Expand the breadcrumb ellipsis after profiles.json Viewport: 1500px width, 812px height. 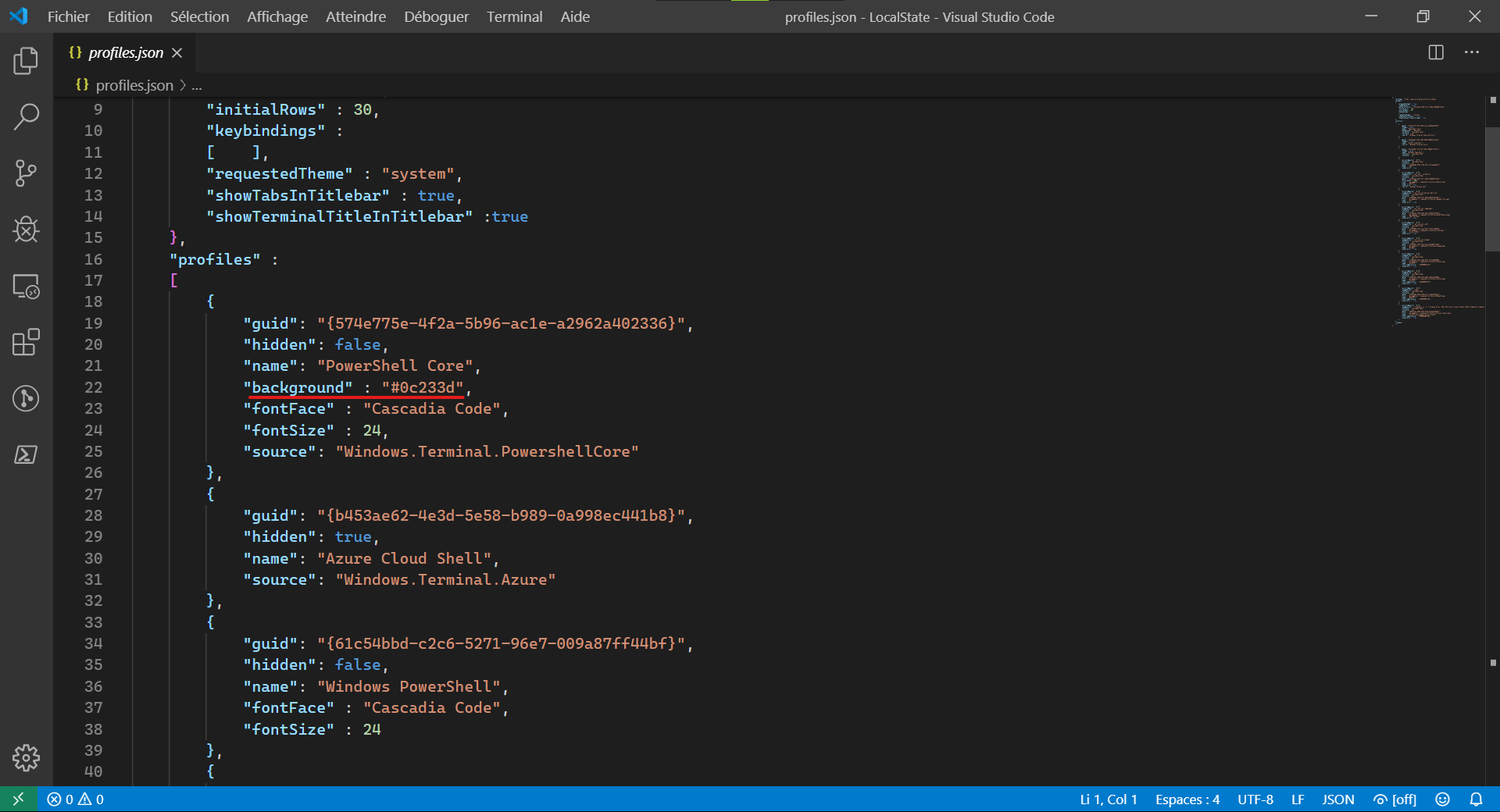click(197, 85)
